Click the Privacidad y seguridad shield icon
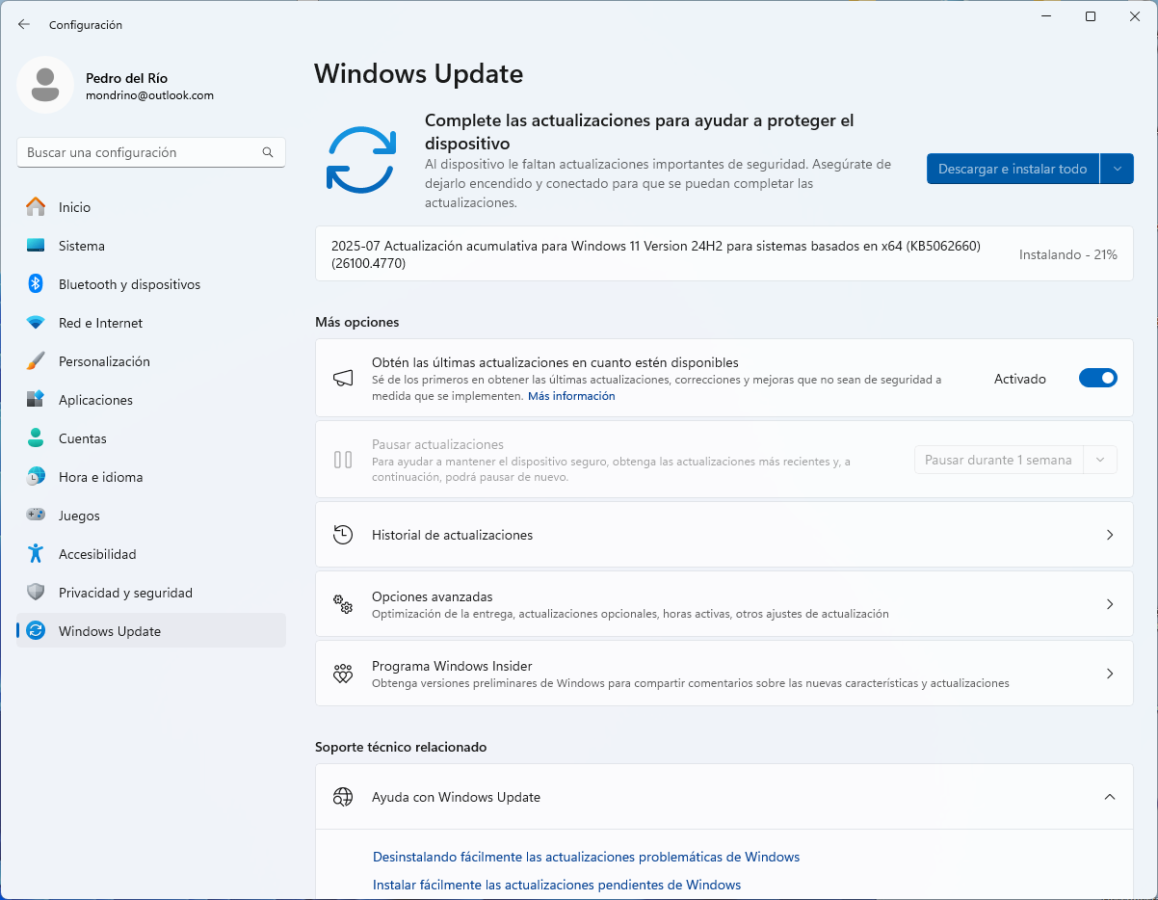Viewport: 1158px width, 900px height. [x=35, y=592]
